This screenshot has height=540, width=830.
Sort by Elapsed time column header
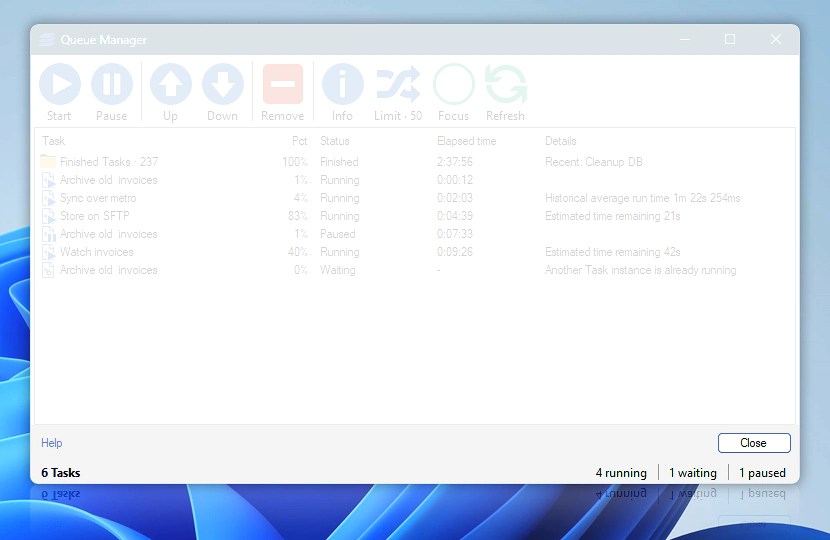[x=466, y=141]
